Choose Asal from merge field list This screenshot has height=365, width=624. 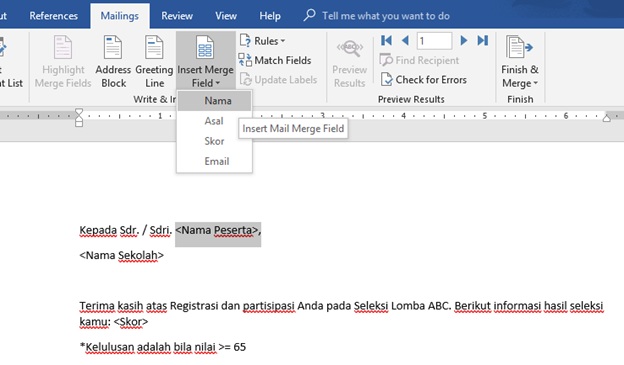point(214,121)
